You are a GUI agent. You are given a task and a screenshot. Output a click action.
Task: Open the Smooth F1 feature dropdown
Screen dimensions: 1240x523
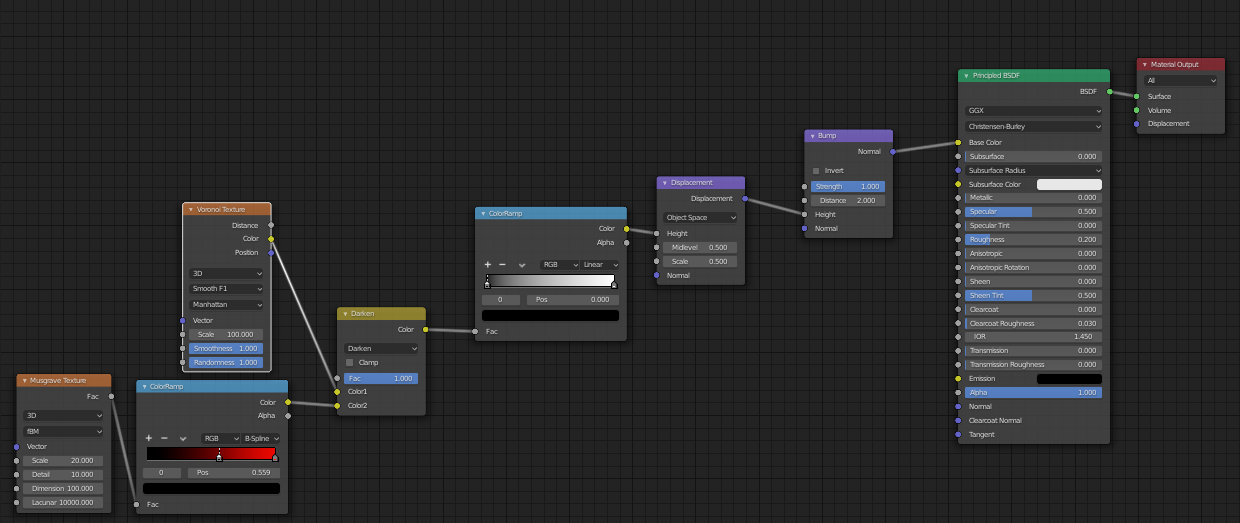tap(227, 288)
